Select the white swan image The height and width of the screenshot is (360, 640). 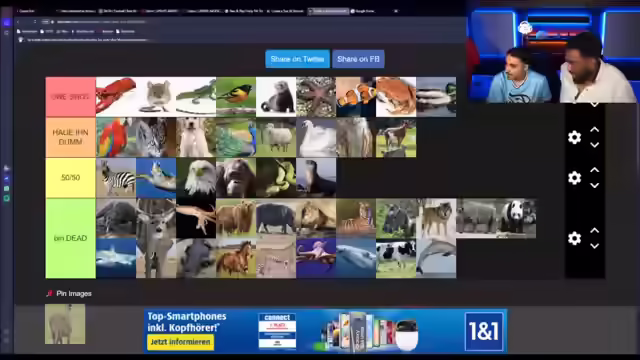coord(316,137)
